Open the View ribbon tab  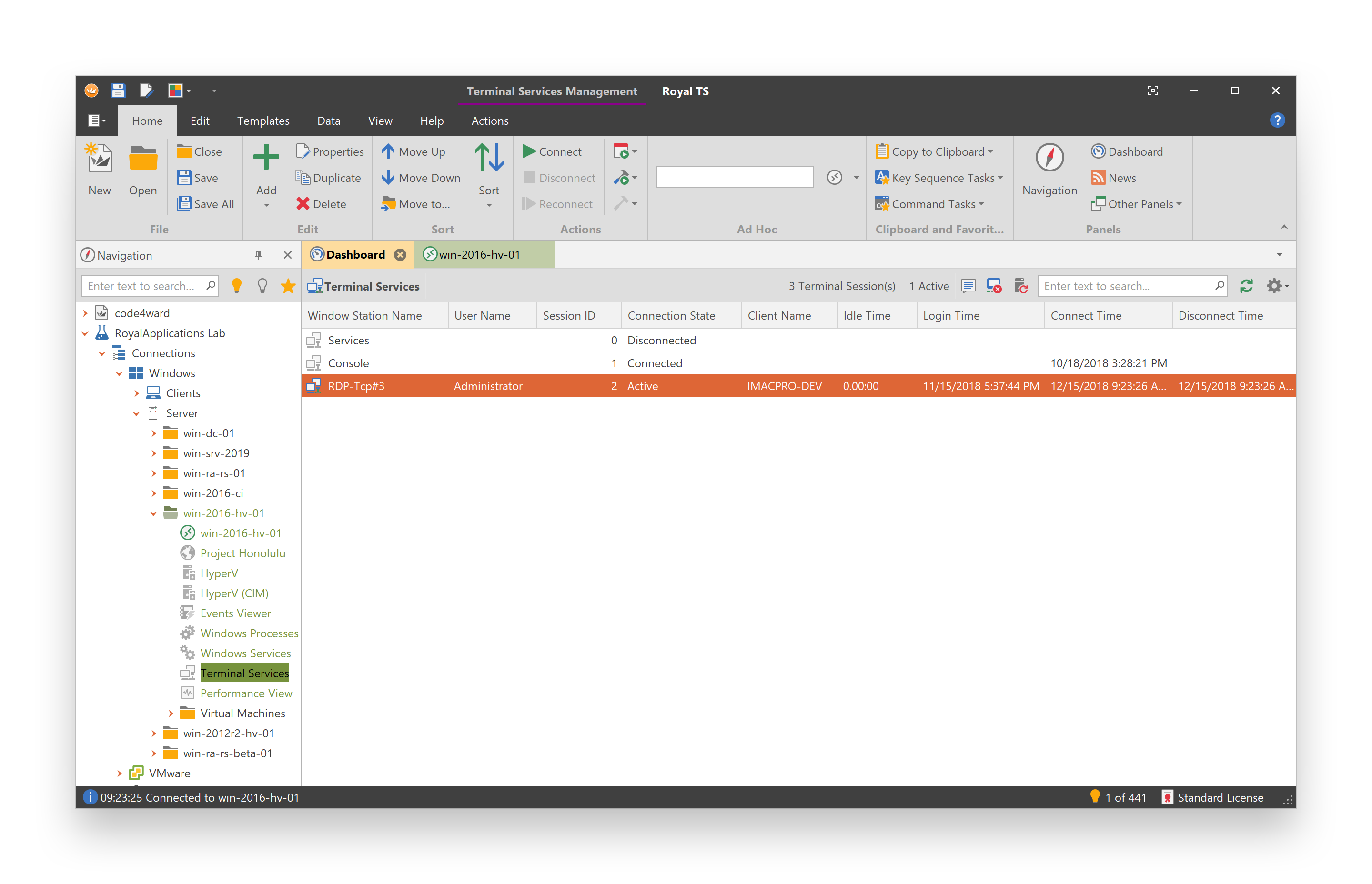(380, 121)
